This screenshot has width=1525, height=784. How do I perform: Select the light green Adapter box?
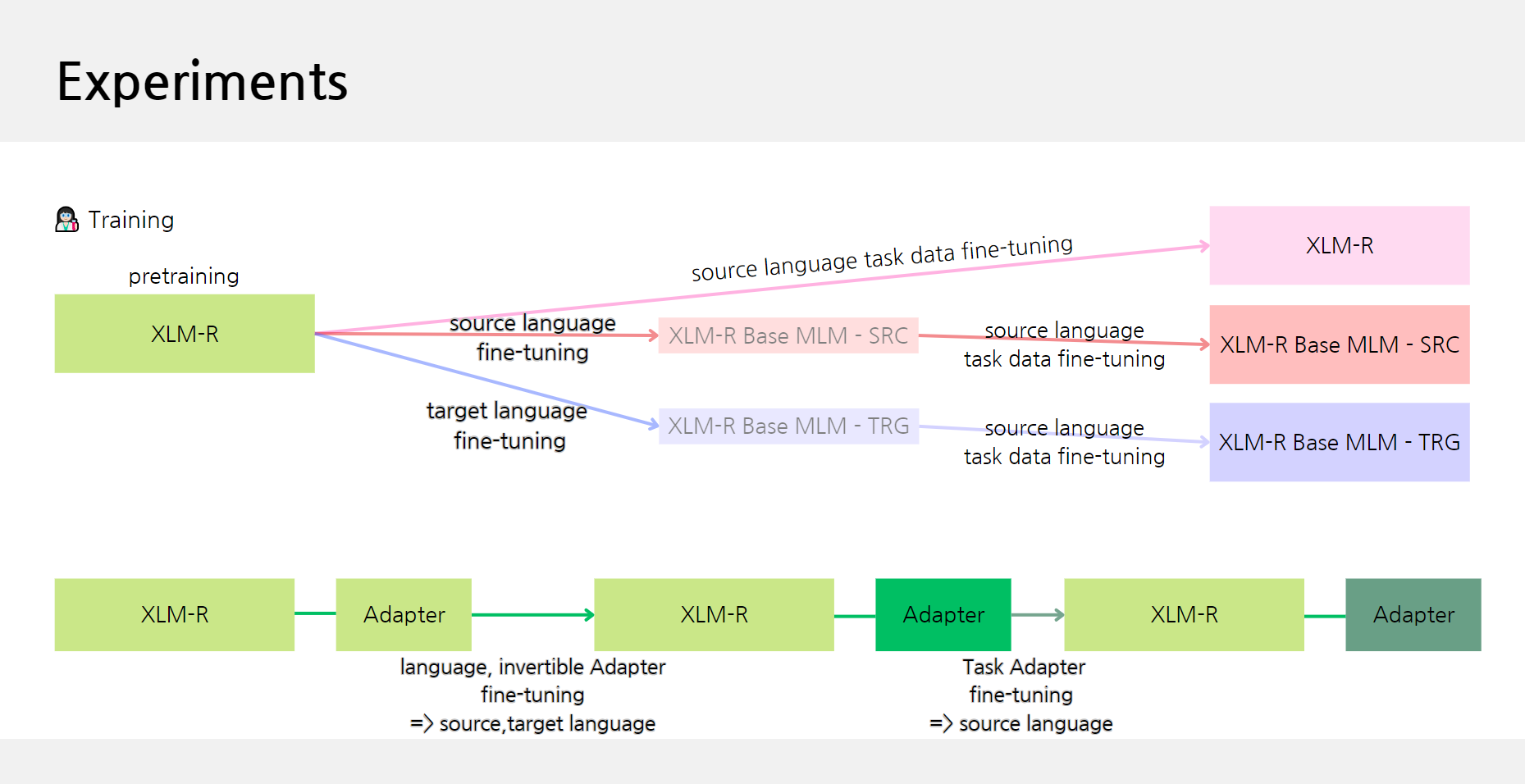[x=404, y=615]
